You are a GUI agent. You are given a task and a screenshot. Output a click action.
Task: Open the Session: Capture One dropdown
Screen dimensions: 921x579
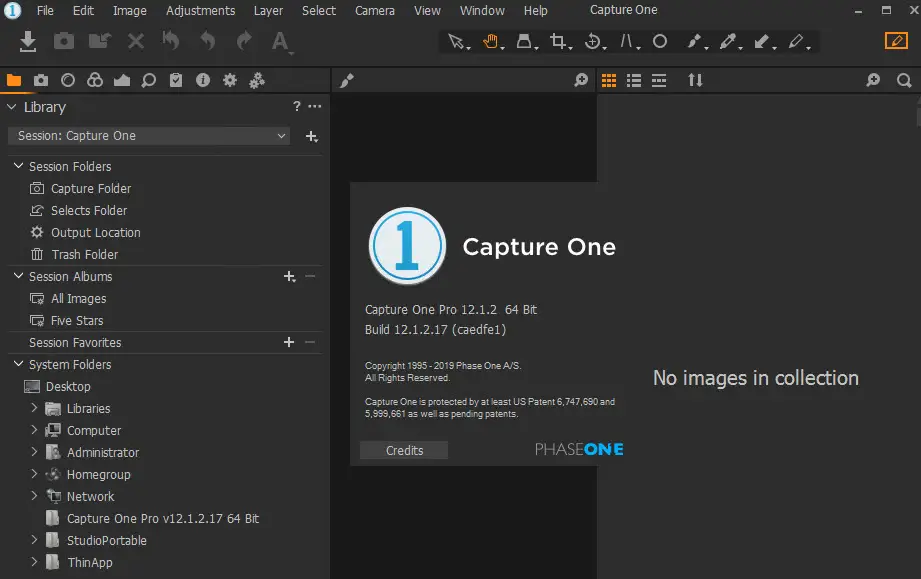[149, 136]
